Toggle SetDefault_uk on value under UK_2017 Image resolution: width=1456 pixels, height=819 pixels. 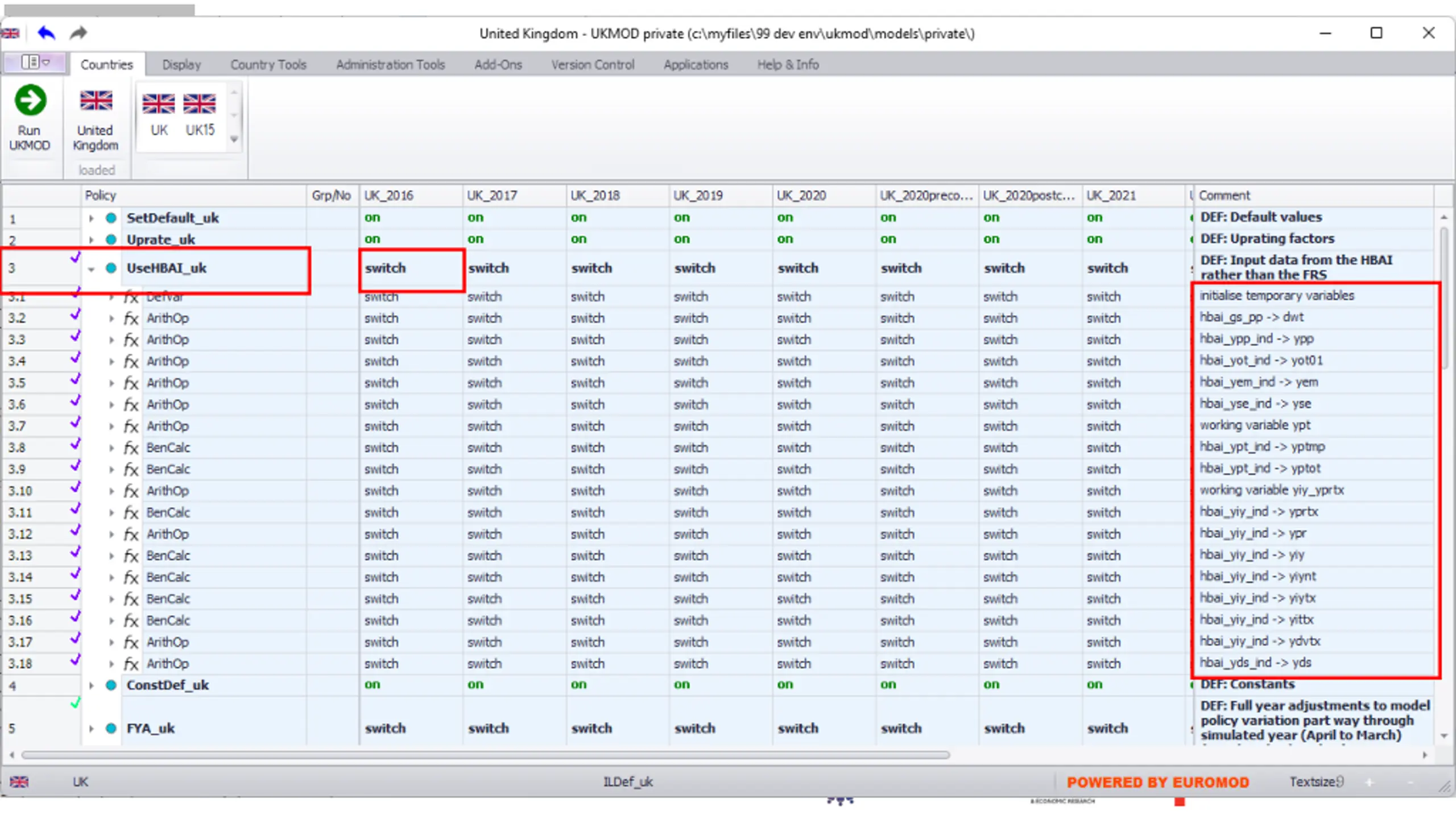click(x=475, y=217)
